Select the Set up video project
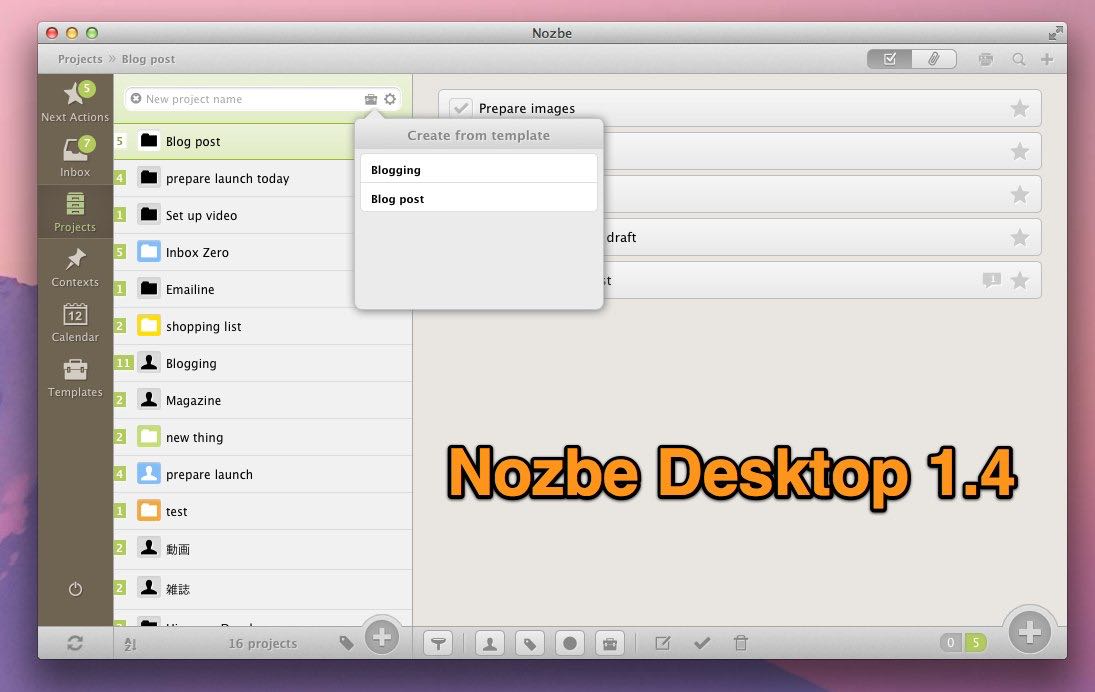Viewport: 1095px width, 692px height. coord(234,215)
